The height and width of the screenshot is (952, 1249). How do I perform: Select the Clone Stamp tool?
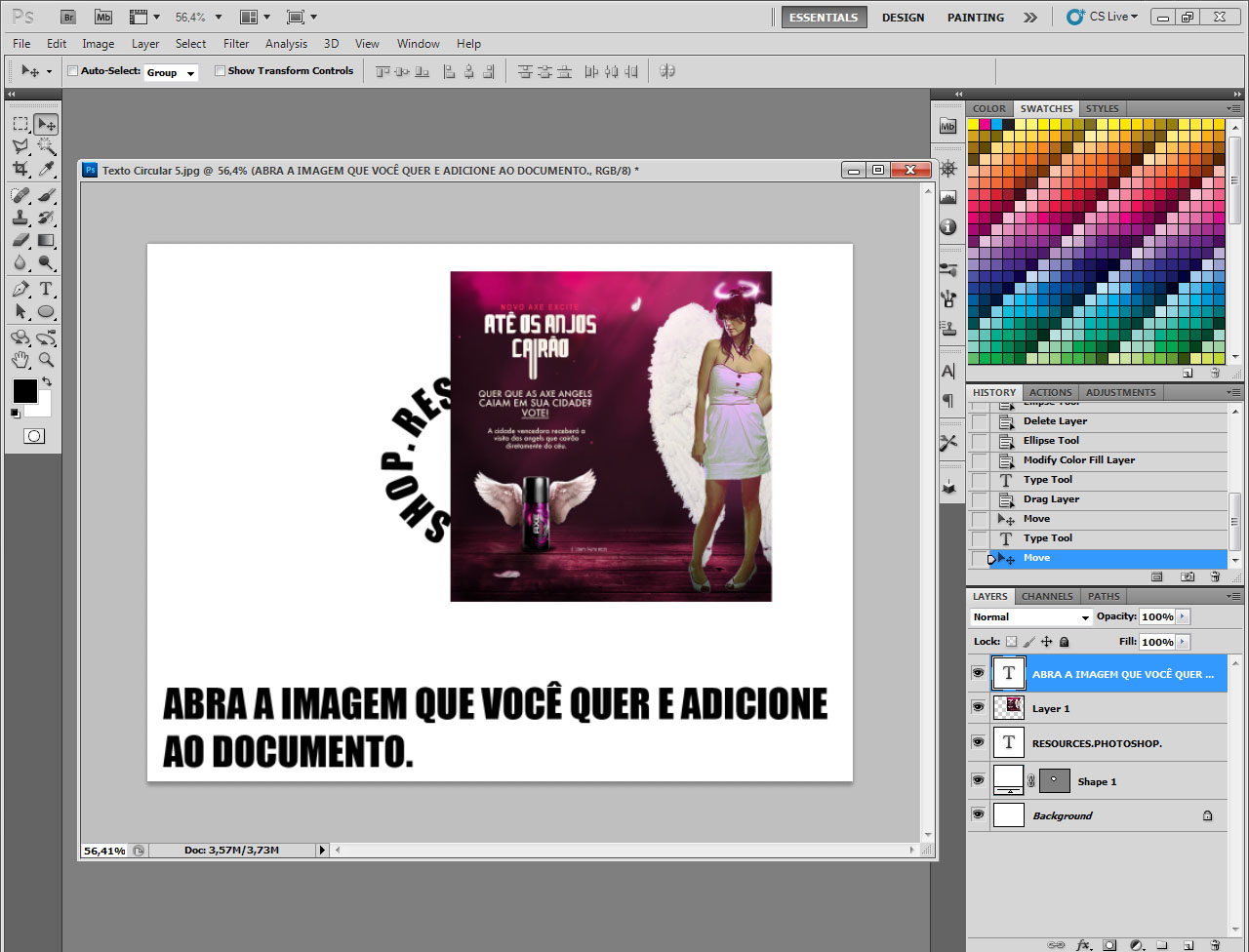[x=20, y=218]
